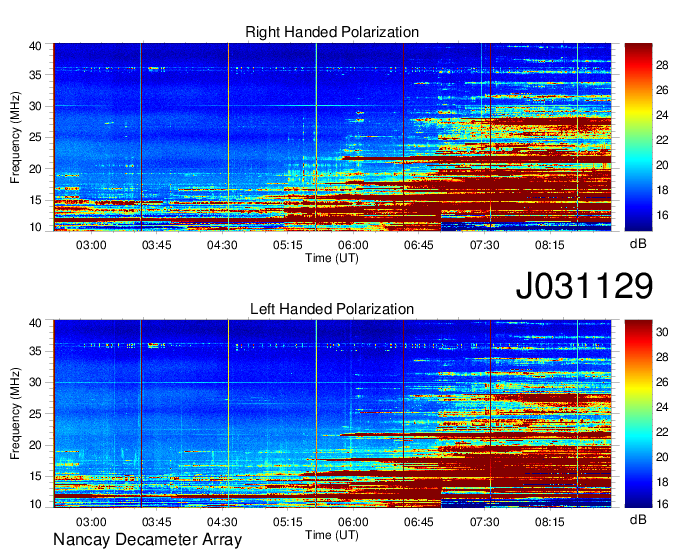This screenshot has height=552, width=680.
Task: Click the Right Handed plot color bar
Action: click(x=638, y=137)
